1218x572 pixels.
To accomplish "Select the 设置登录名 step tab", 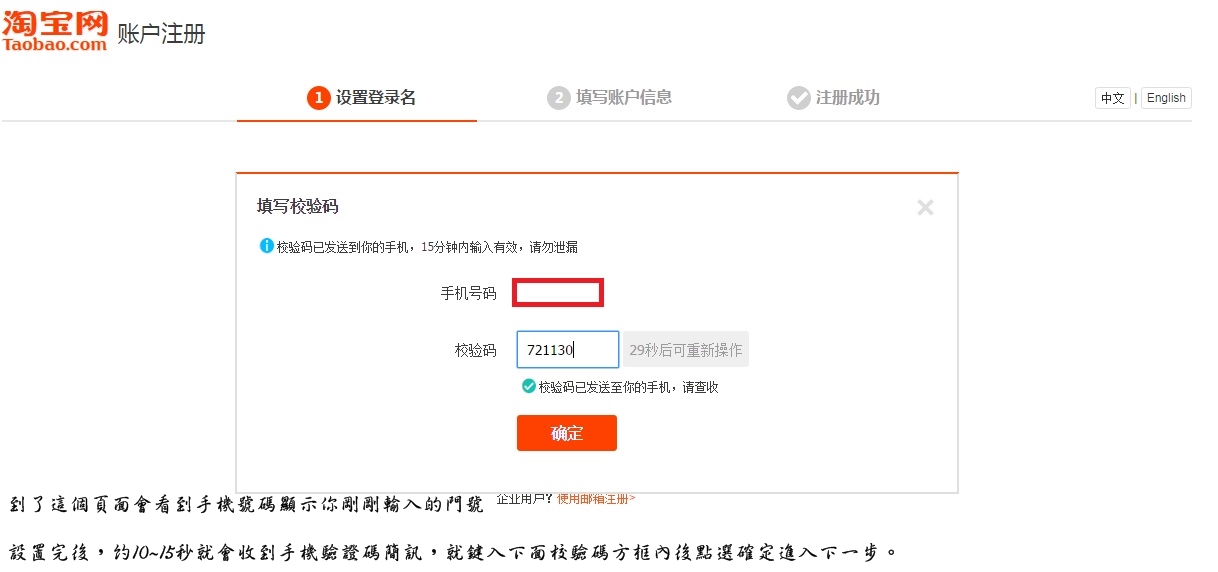I will (x=375, y=98).
